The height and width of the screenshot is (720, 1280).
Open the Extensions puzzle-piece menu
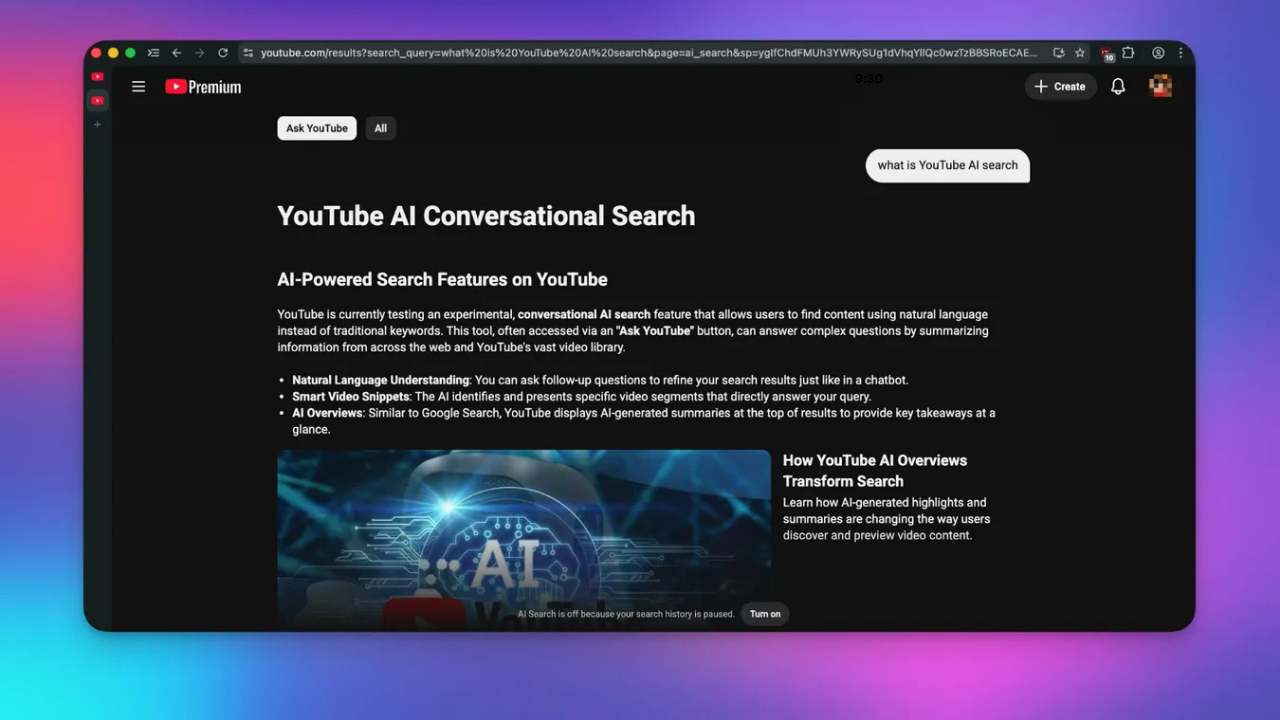tap(1128, 53)
